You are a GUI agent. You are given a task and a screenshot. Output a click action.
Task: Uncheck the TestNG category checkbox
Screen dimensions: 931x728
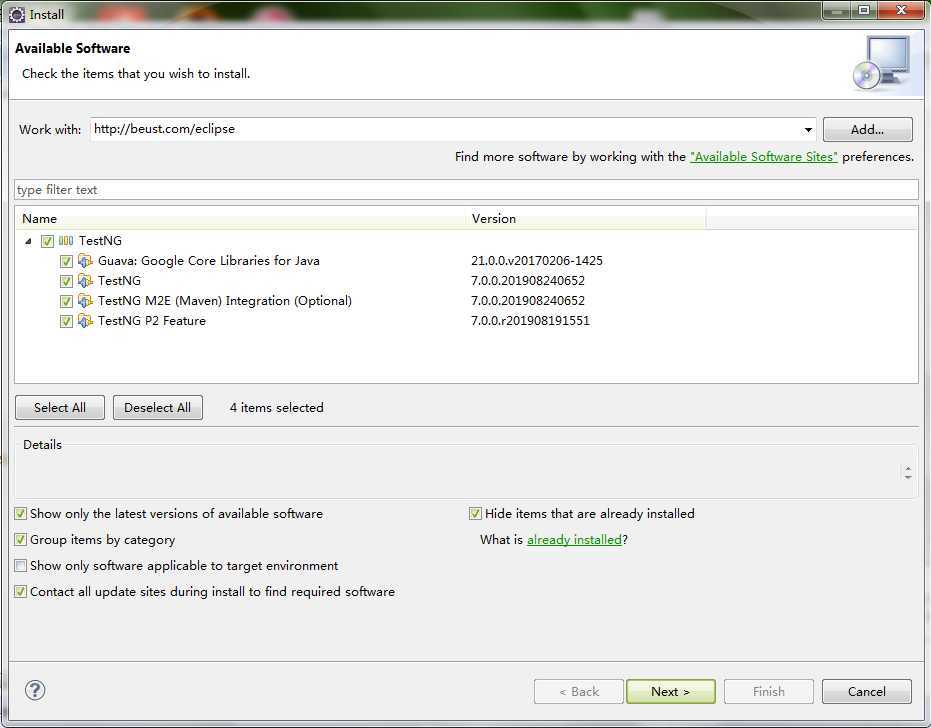tap(48, 241)
